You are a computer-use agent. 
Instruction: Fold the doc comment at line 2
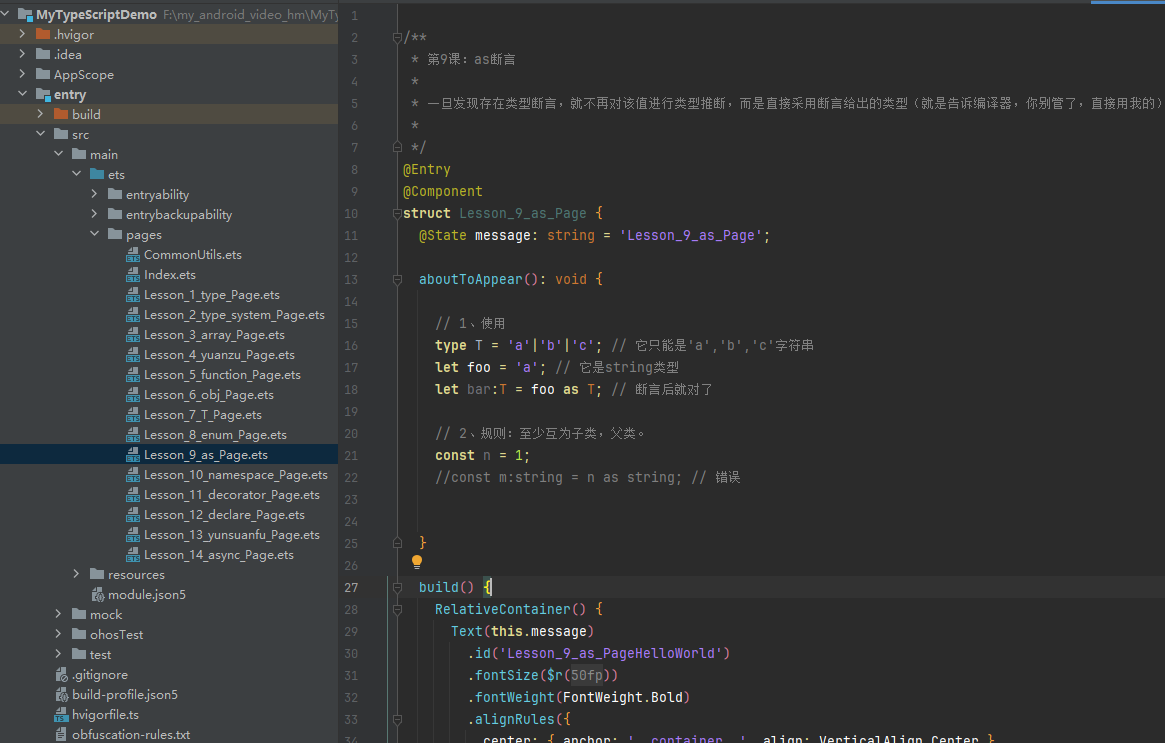[x=397, y=38]
